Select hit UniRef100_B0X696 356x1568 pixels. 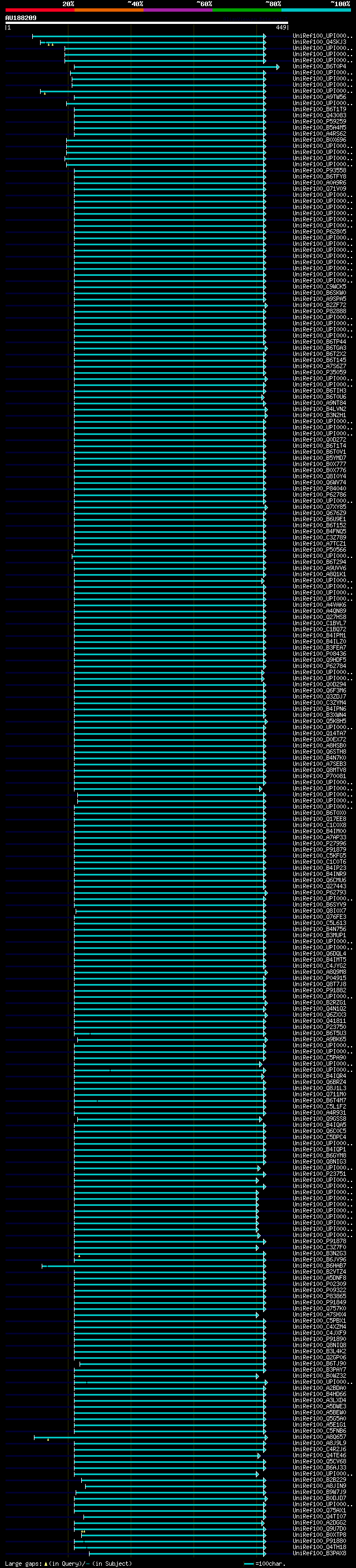(x=319, y=140)
